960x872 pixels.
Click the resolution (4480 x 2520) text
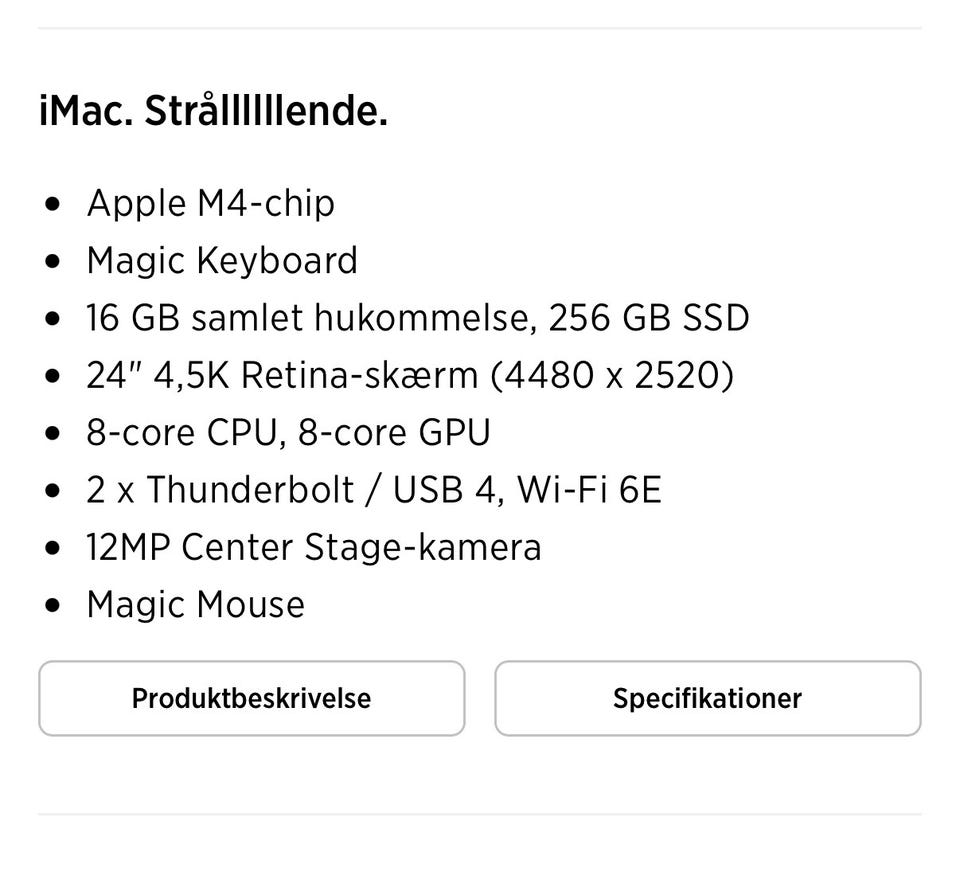click(612, 376)
